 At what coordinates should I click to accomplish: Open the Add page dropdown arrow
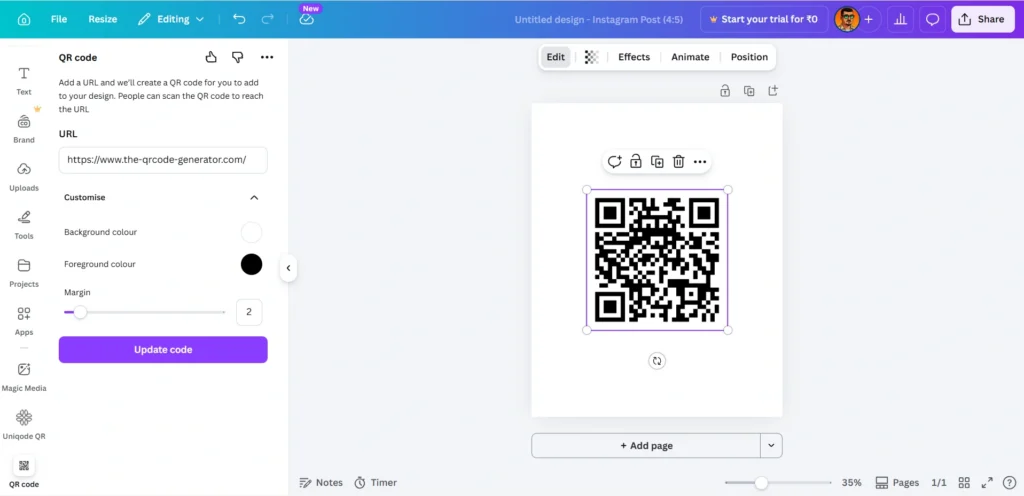(x=771, y=446)
